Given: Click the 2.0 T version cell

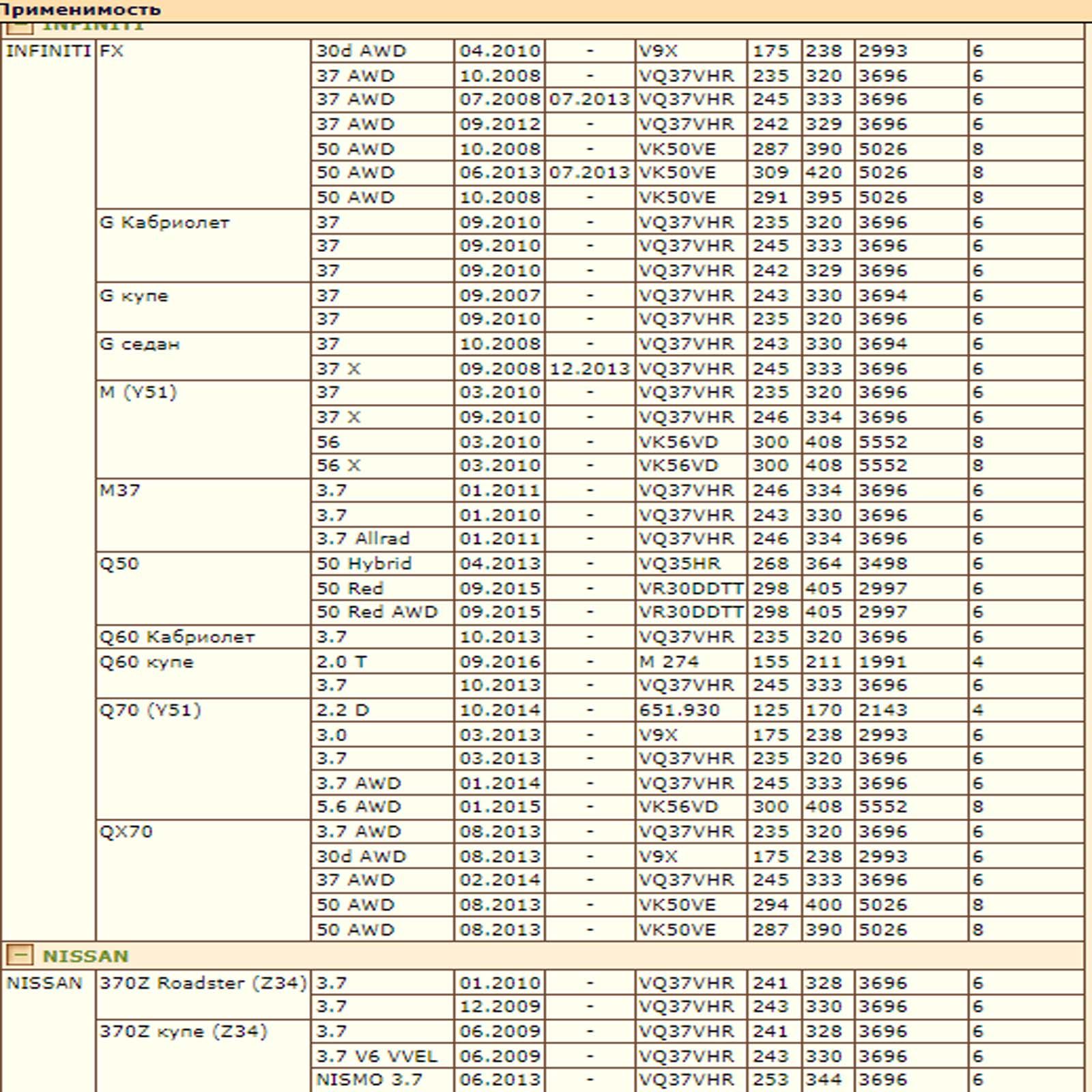Looking at the screenshot, I should point(341,661).
